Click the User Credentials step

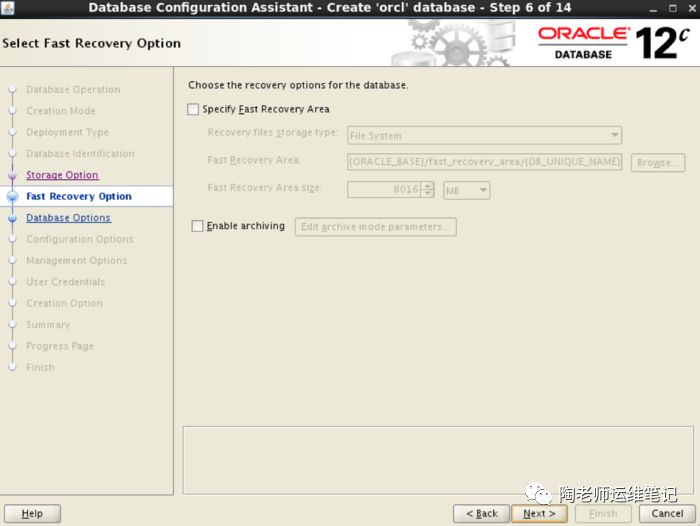click(x=66, y=282)
